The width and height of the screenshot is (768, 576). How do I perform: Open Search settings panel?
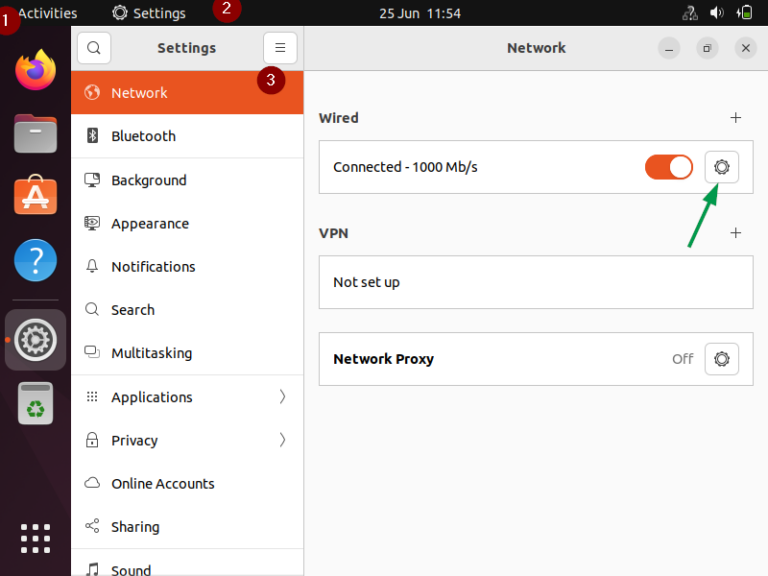point(187,310)
